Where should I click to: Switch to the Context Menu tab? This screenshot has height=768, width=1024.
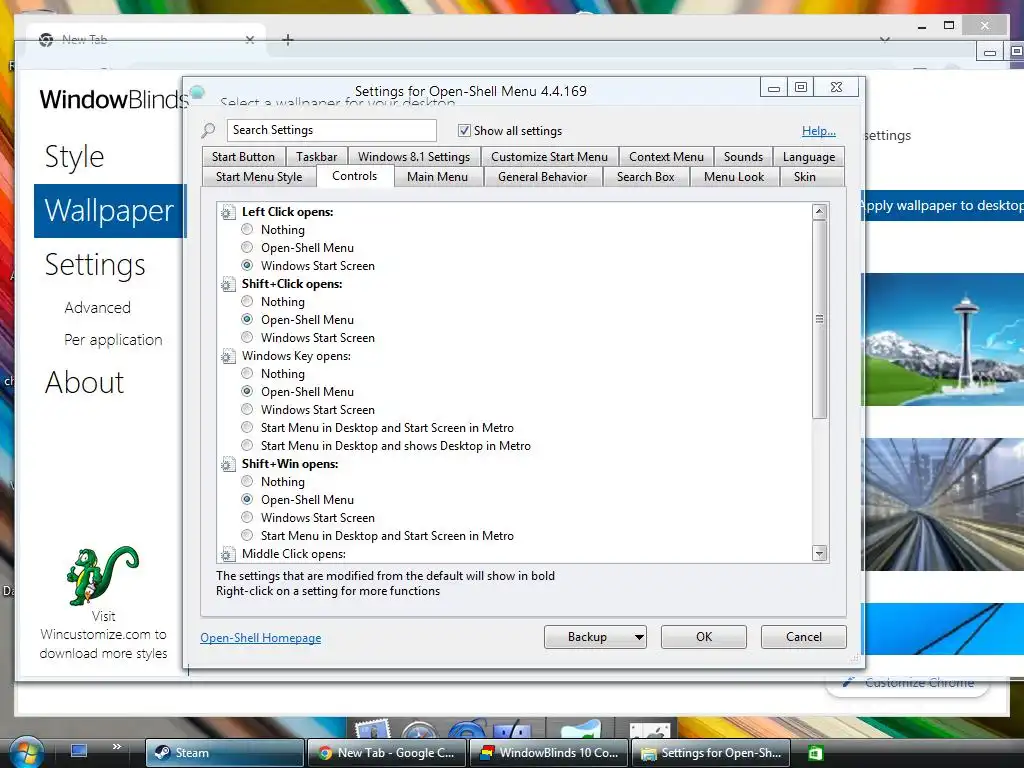pos(666,157)
